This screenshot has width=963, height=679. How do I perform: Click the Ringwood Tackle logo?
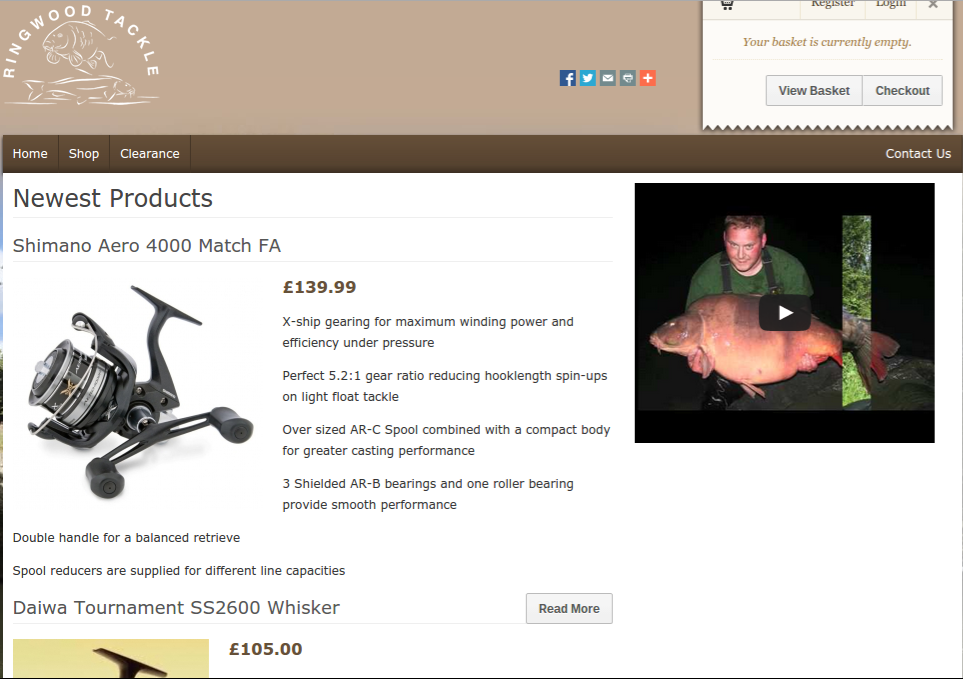(82, 56)
